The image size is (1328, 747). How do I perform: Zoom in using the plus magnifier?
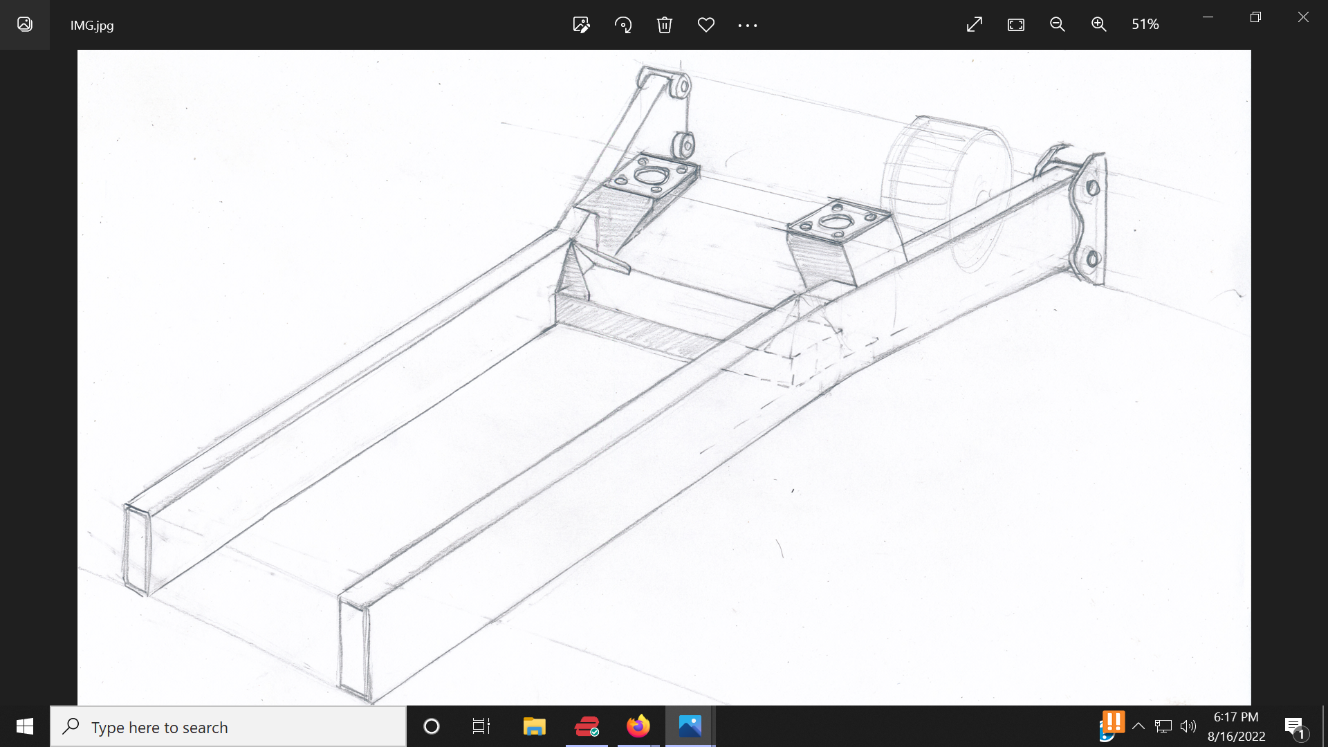(x=1099, y=25)
